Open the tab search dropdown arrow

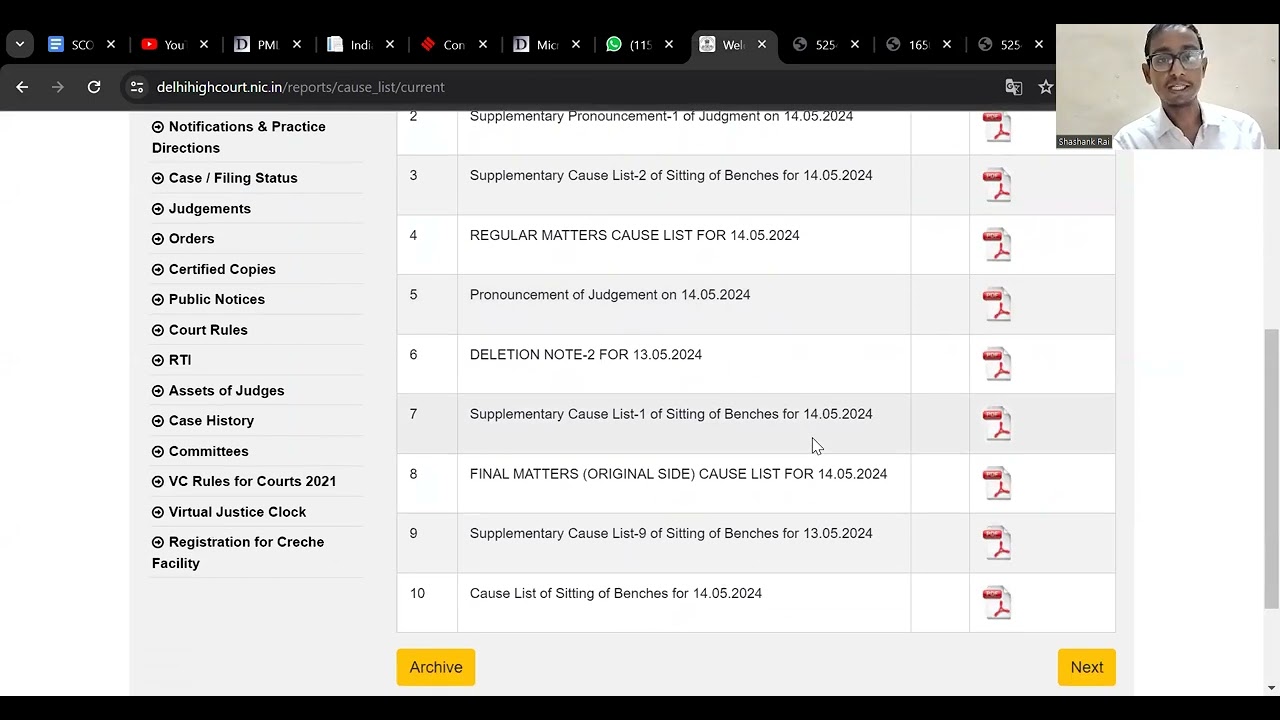pos(20,44)
